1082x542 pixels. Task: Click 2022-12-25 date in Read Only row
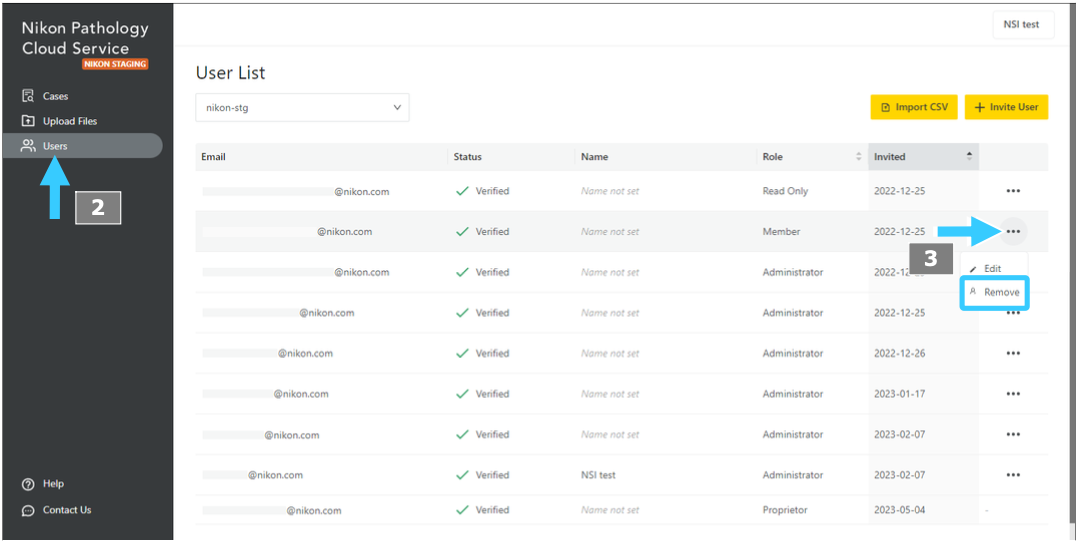899,191
